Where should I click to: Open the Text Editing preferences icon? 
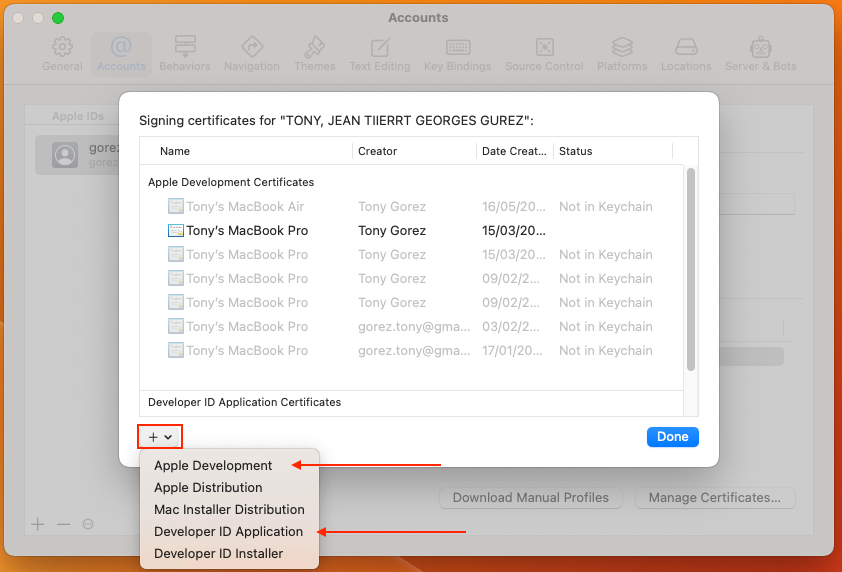[380, 47]
